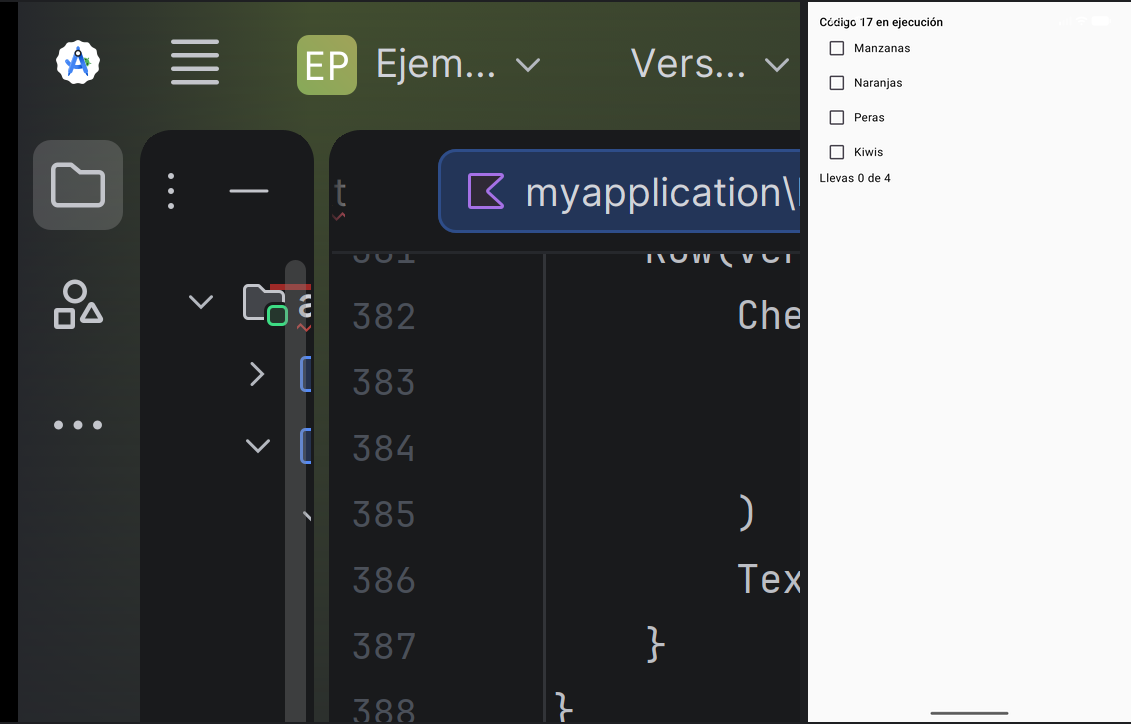This screenshot has width=1131, height=724.
Task: Open project panel options vertical dots
Action: coord(171,191)
